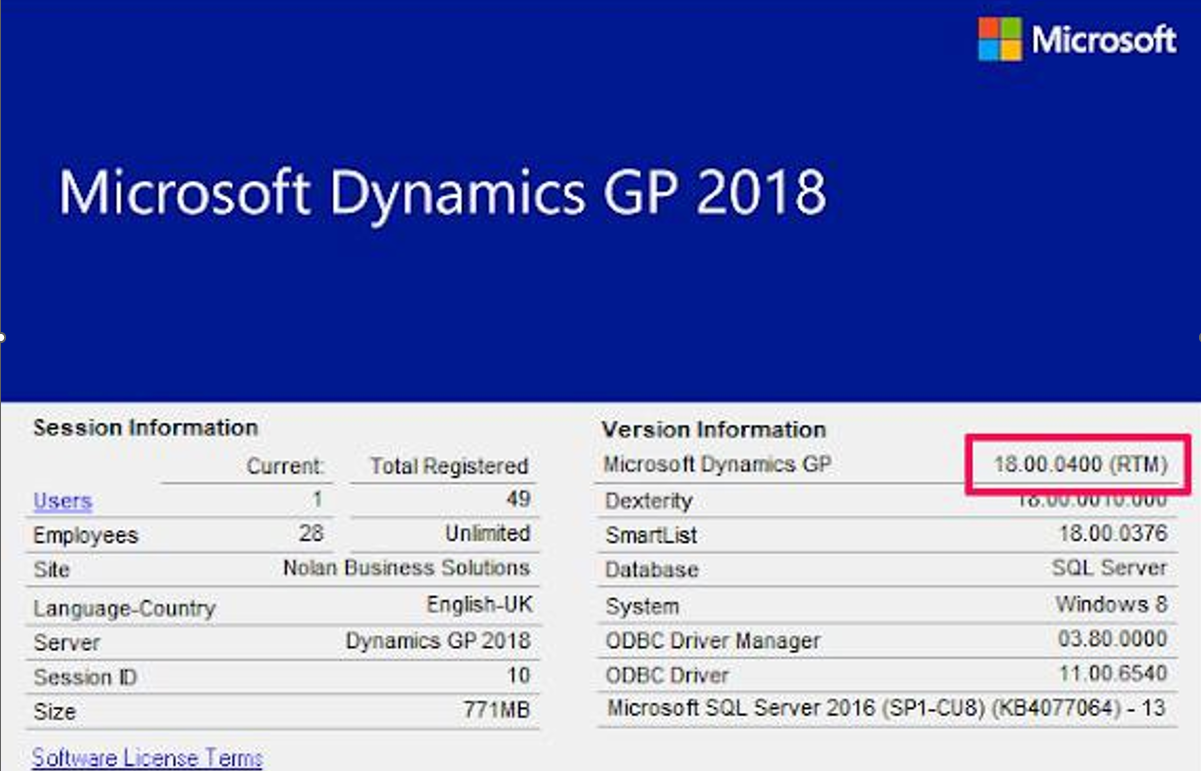1201x771 pixels.
Task: Select the Total Registered column header
Action: (x=448, y=466)
